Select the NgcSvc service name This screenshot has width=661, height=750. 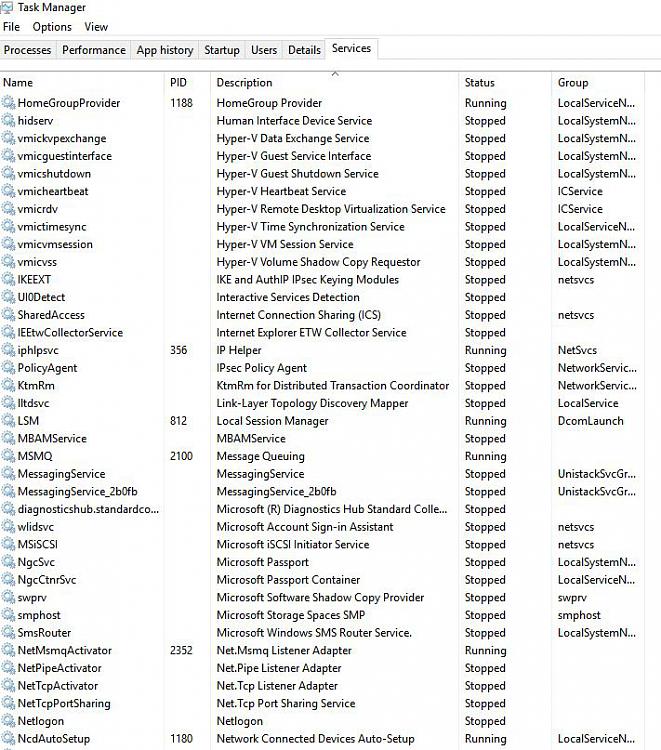(36, 562)
